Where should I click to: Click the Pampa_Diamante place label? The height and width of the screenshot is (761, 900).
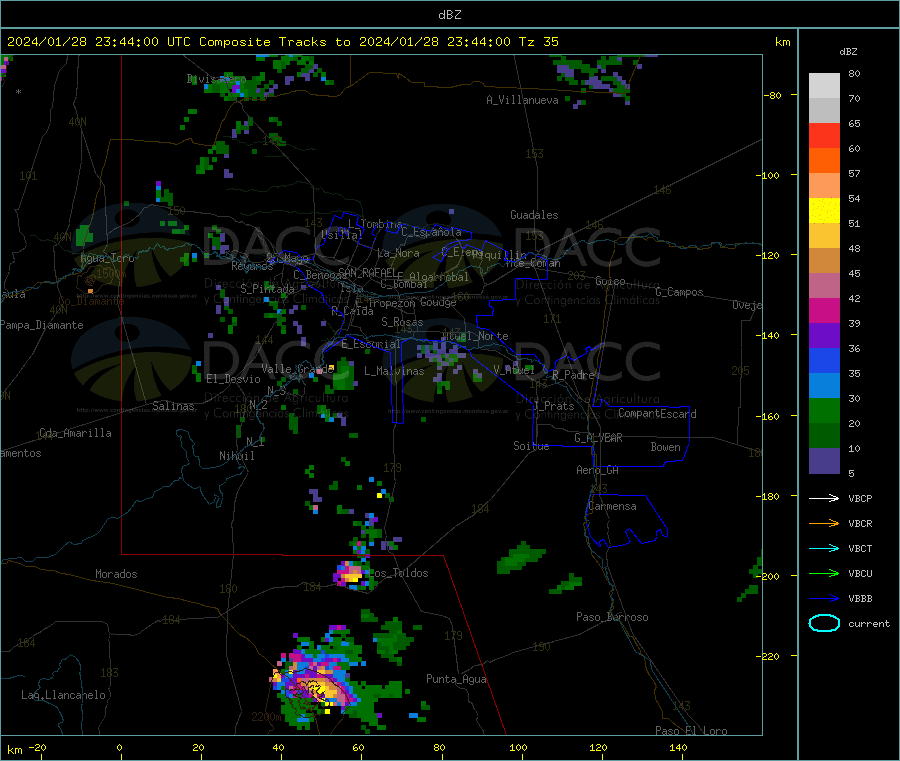pyautogui.click(x=42, y=325)
